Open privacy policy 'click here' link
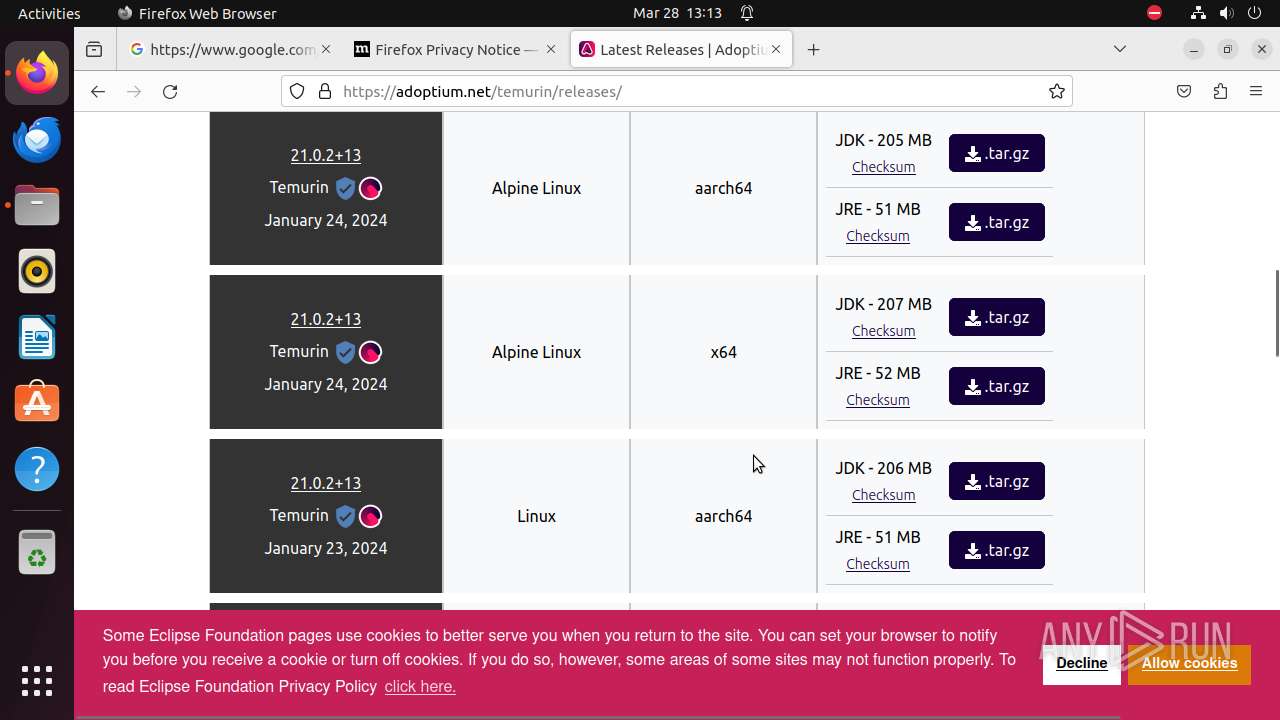 [x=420, y=686]
